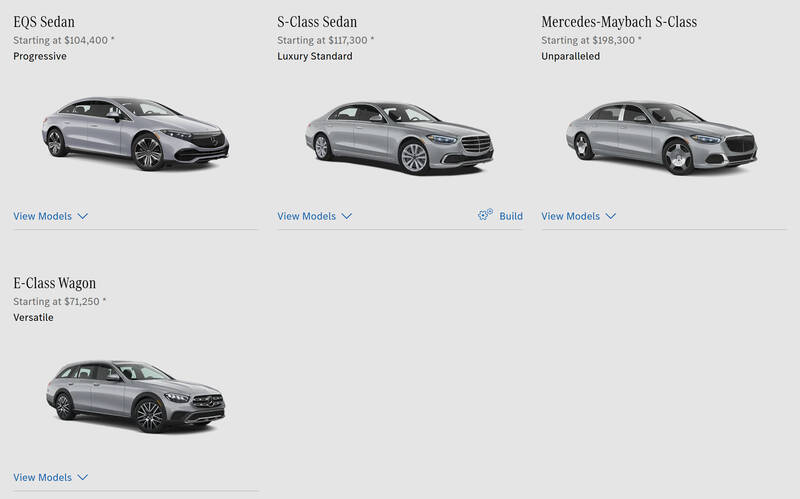
Task: Click the Unparalleled tagline
Action: tap(570, 56)
